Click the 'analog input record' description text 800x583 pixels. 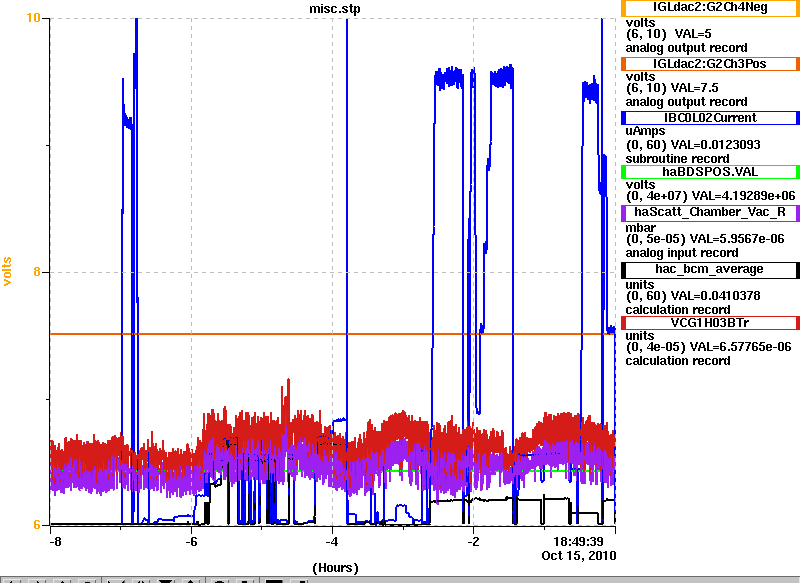[682, 253]
